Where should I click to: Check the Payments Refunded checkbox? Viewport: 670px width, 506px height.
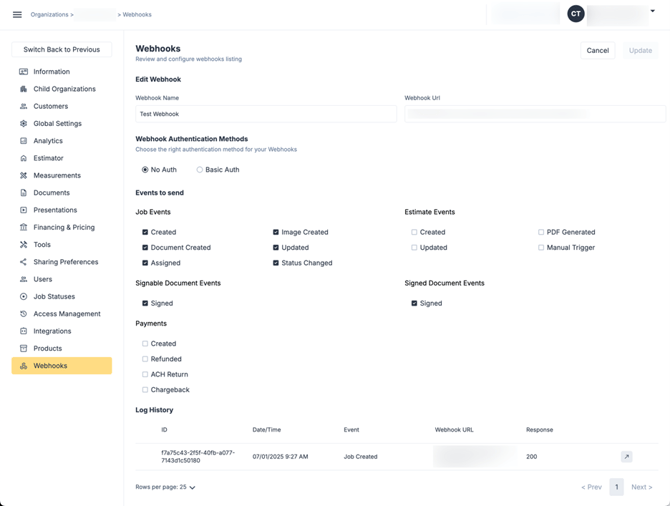145,359
